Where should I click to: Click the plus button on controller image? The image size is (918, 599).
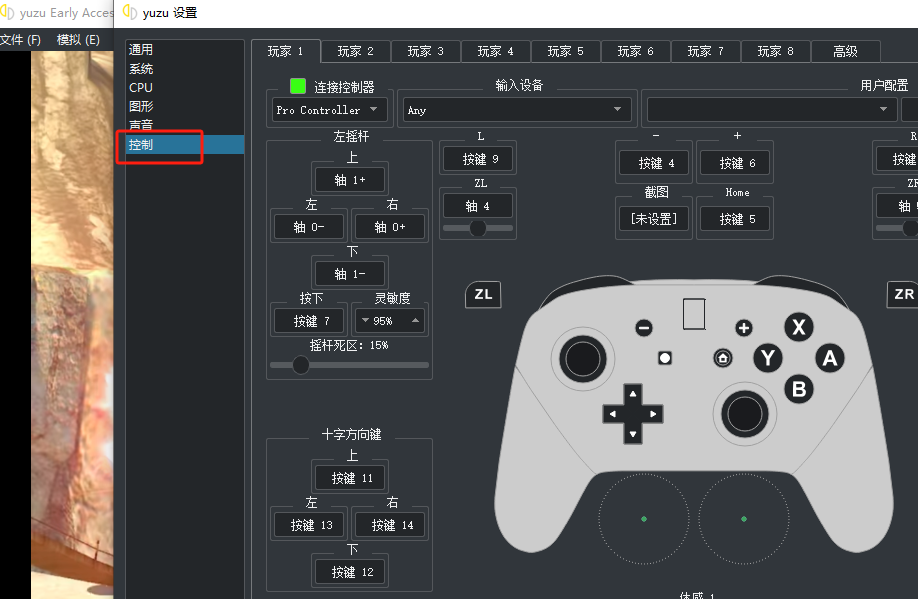click(x=743, y=328)
